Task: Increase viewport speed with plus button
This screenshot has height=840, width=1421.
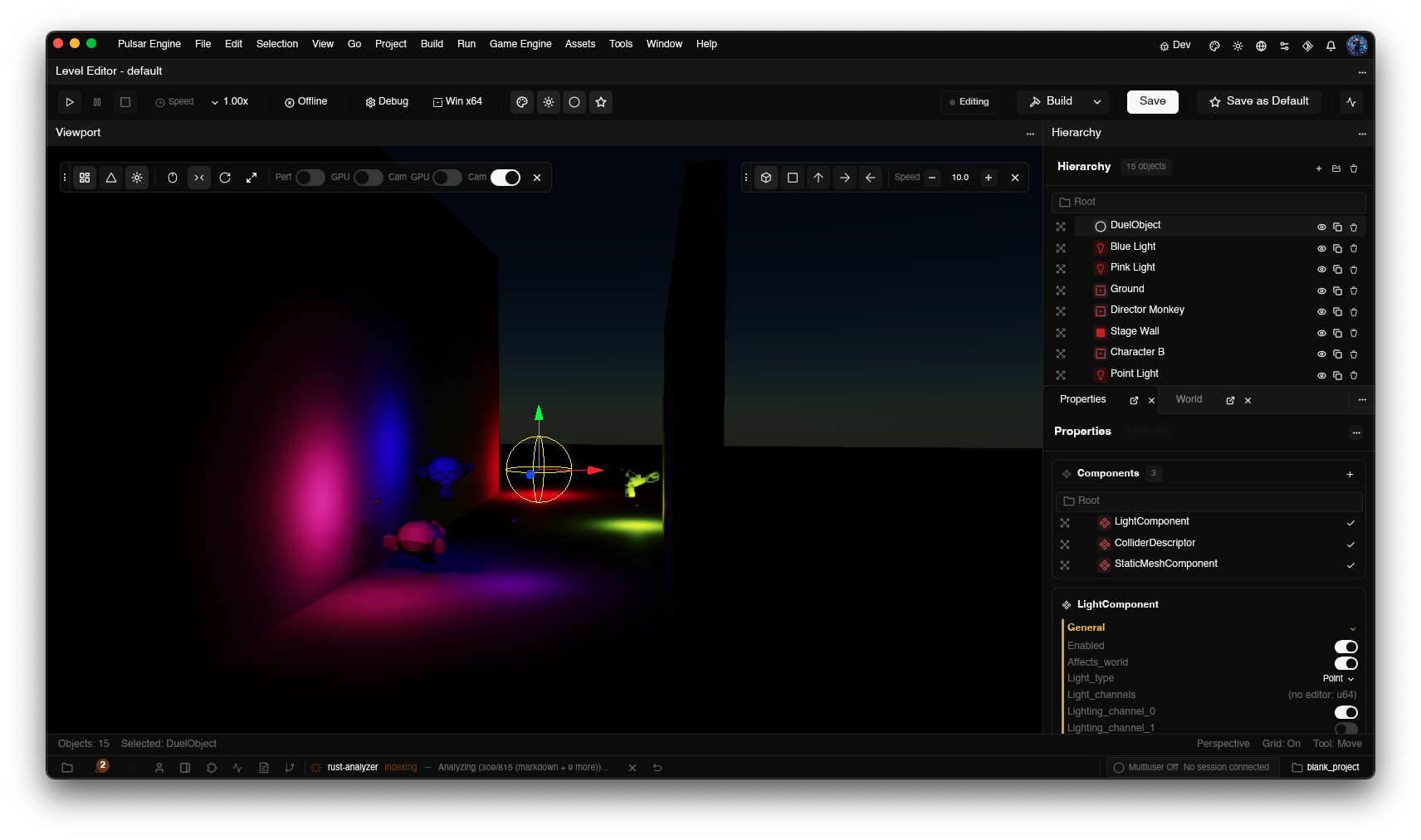Action: tap(989, 178)
